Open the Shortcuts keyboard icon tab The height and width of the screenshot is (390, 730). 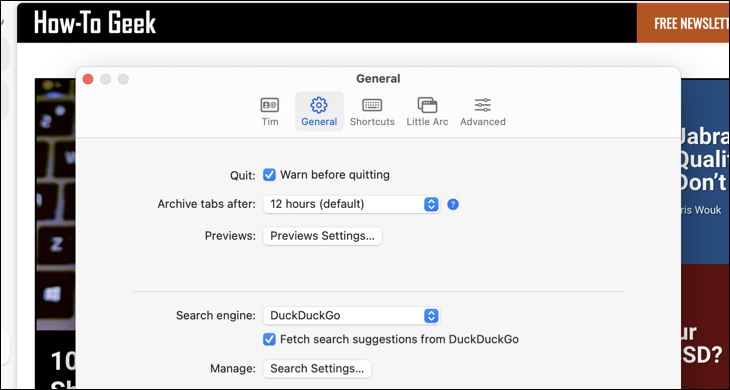coord(372,112)
